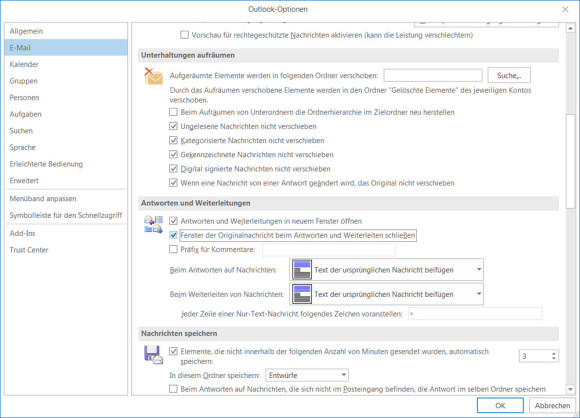The width and height of the screenshot is (580, 418).
Task: Open the 'In diesem Ordner speichern' Entwürfe dropdown
Action: (307, 375)
